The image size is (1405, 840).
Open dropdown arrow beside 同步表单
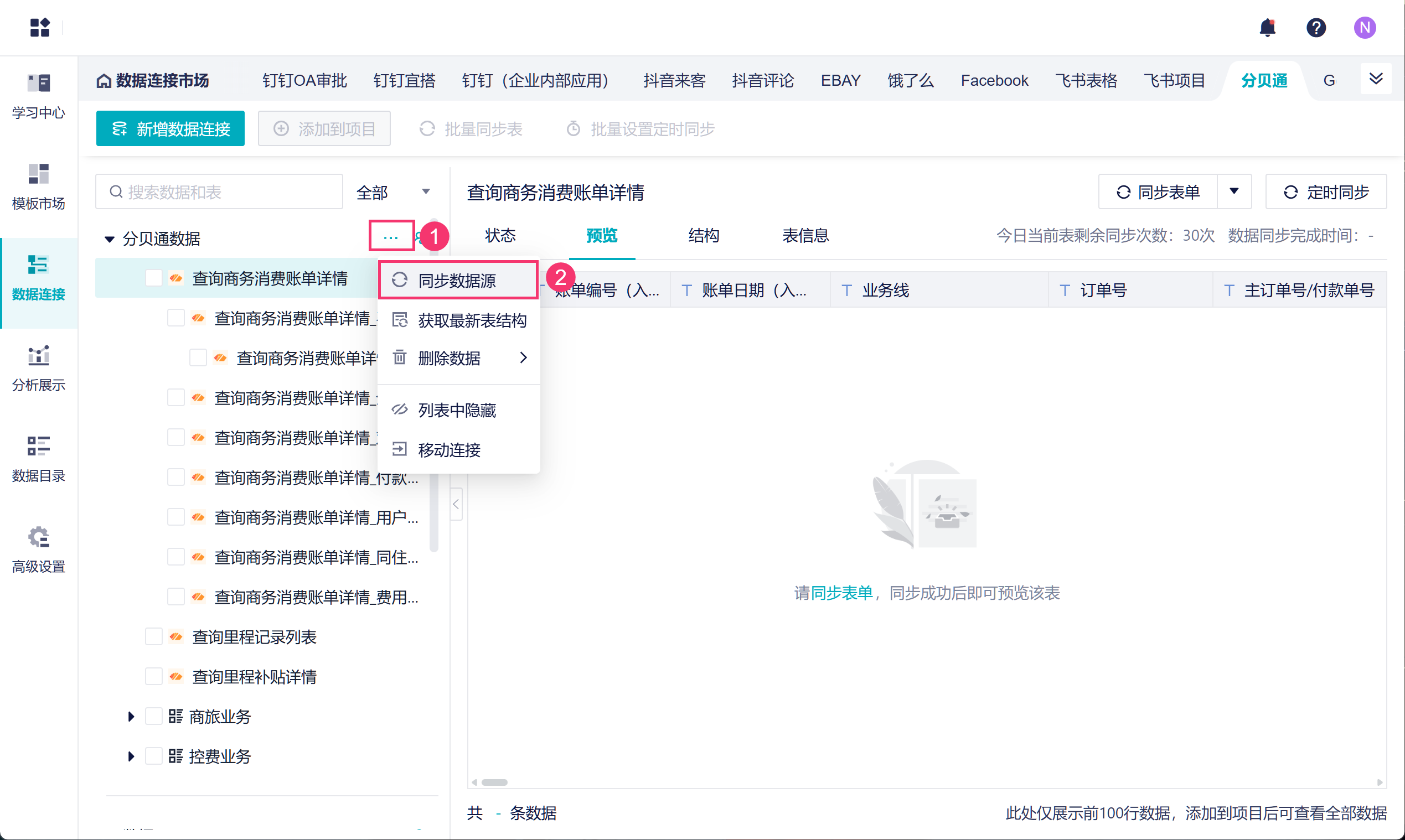point(1234,192)
